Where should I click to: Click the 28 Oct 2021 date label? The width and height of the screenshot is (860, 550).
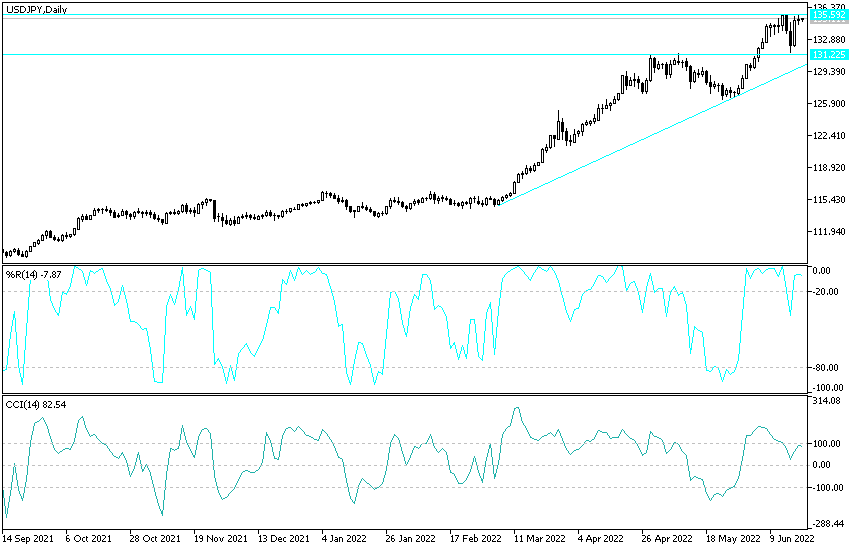click(x=155, y=538)
